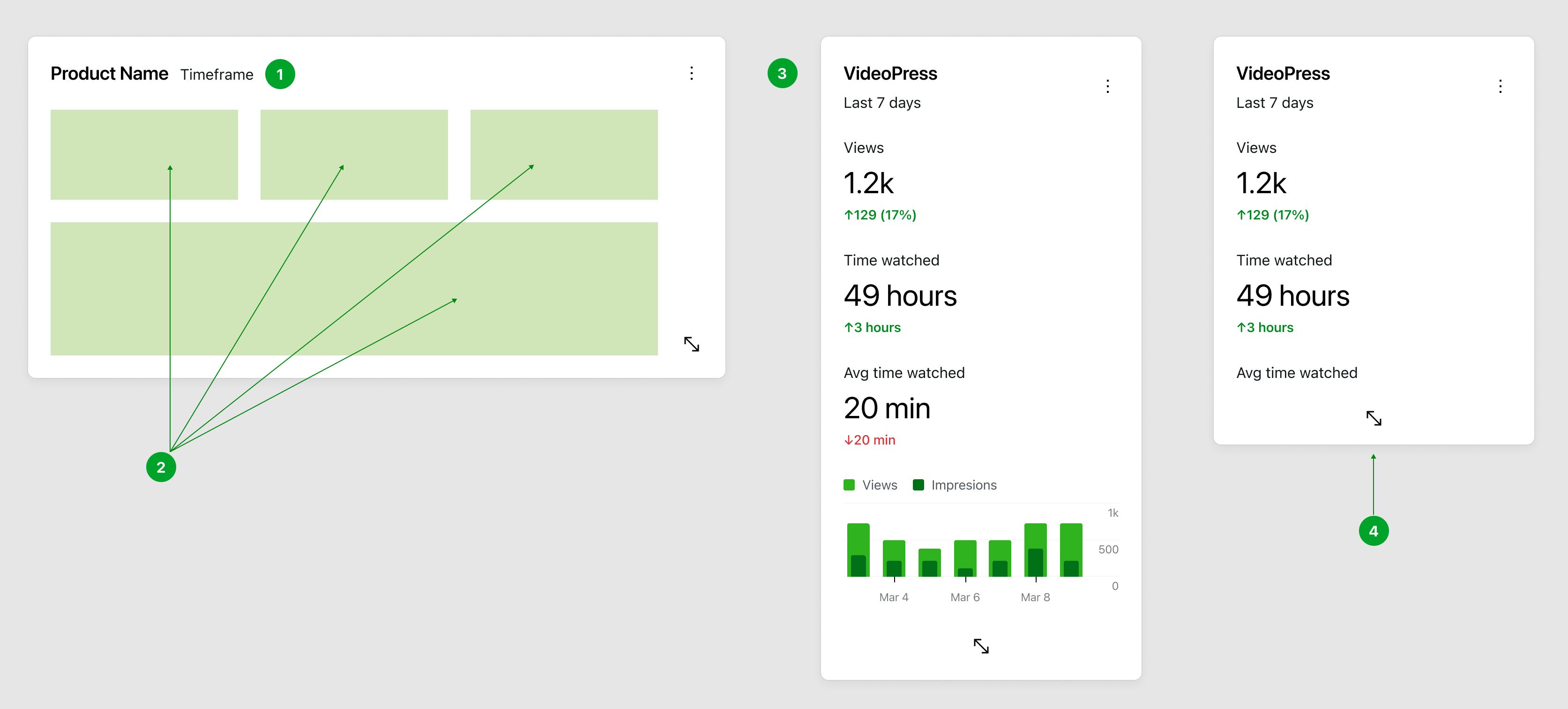
Task: Click "↑129 (17%)" on the chart card
Action: pos(880,215)
